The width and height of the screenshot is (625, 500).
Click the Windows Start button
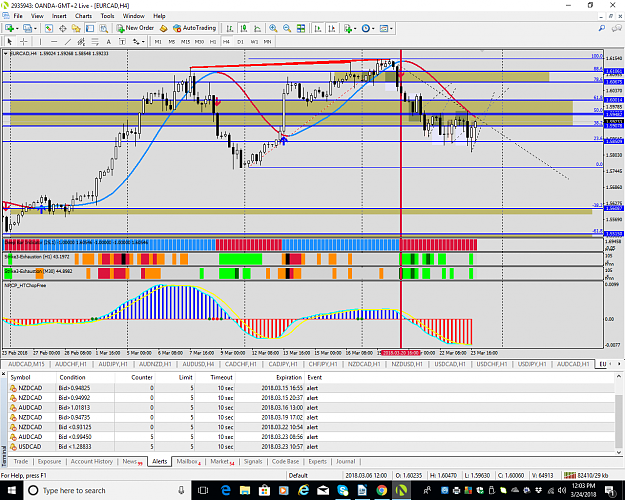12,490
